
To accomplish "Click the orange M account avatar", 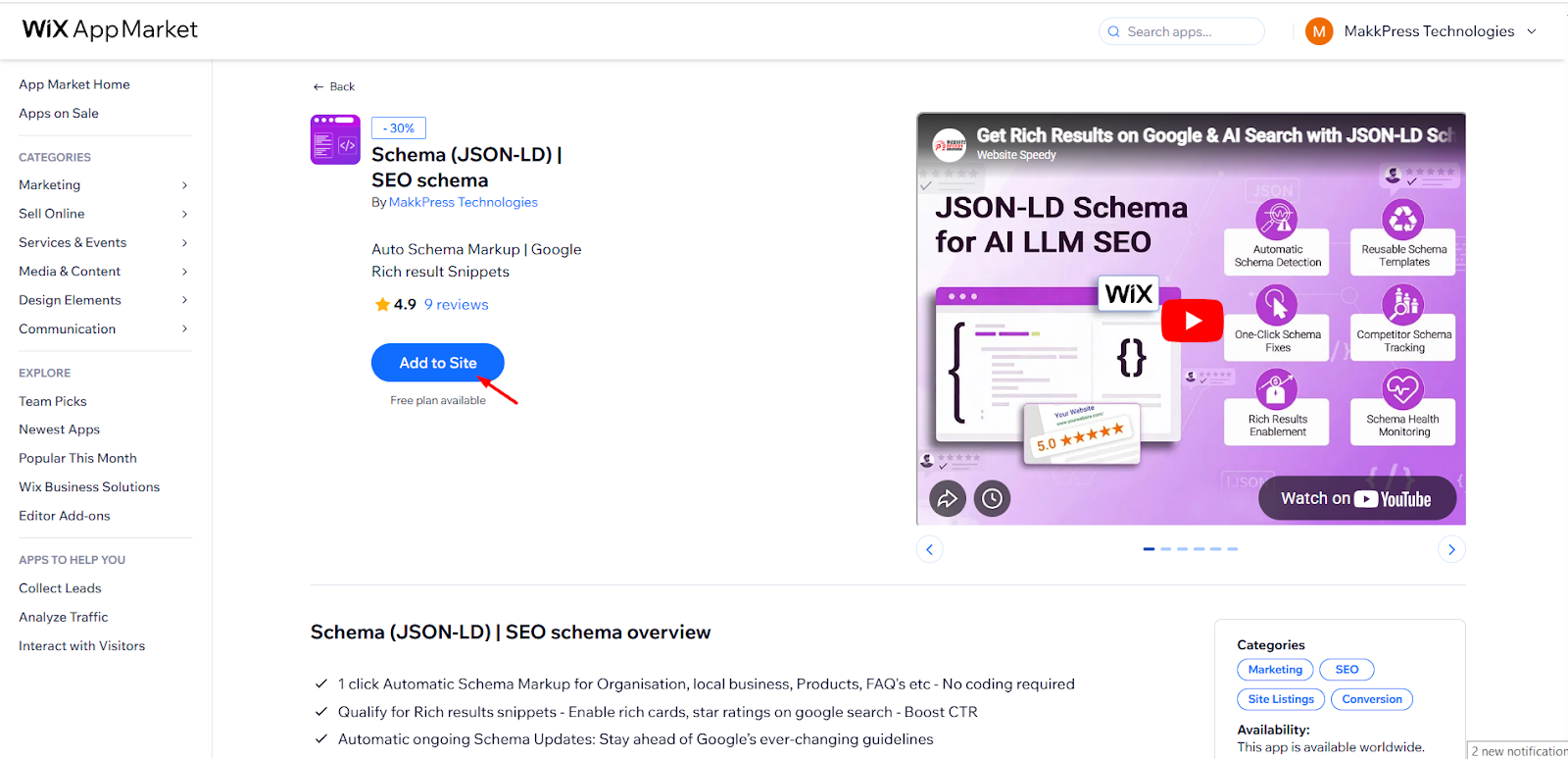I will pyautogui.click(x=1319, y=31).
